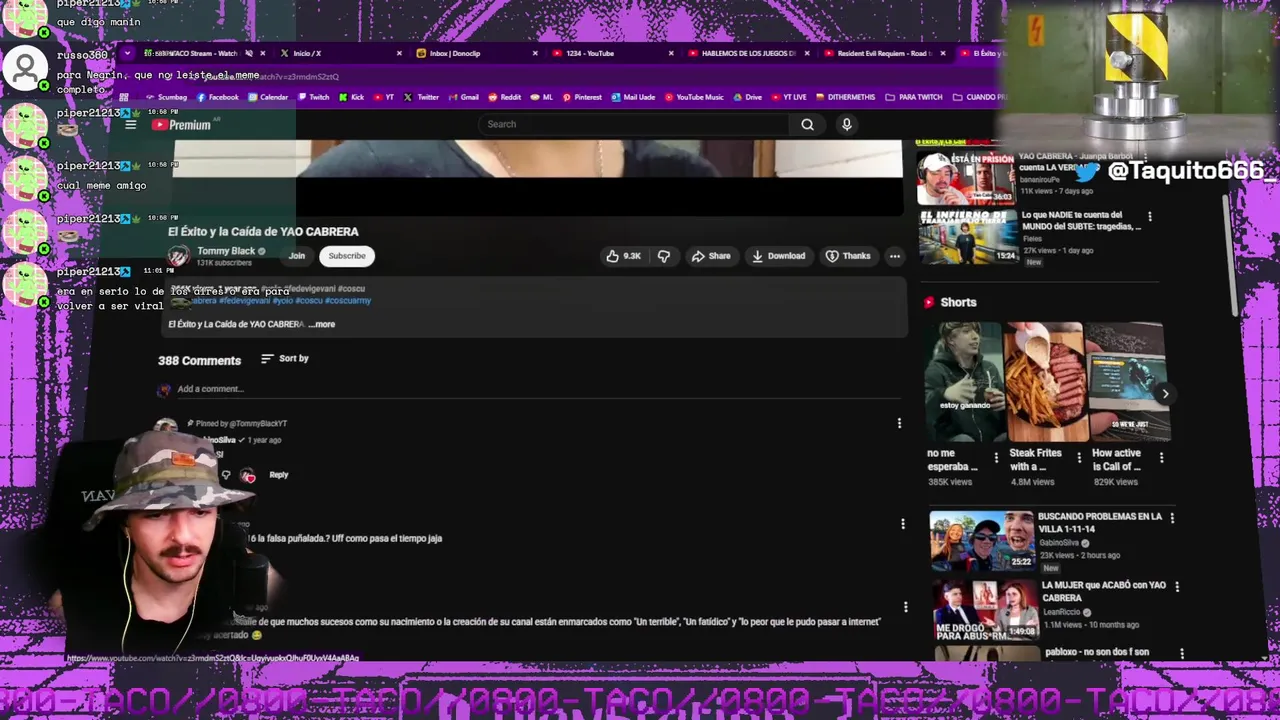1280x720 pixels.
Task: Open options for 'Un terrible' comment
Action: [x=905, y=607]
